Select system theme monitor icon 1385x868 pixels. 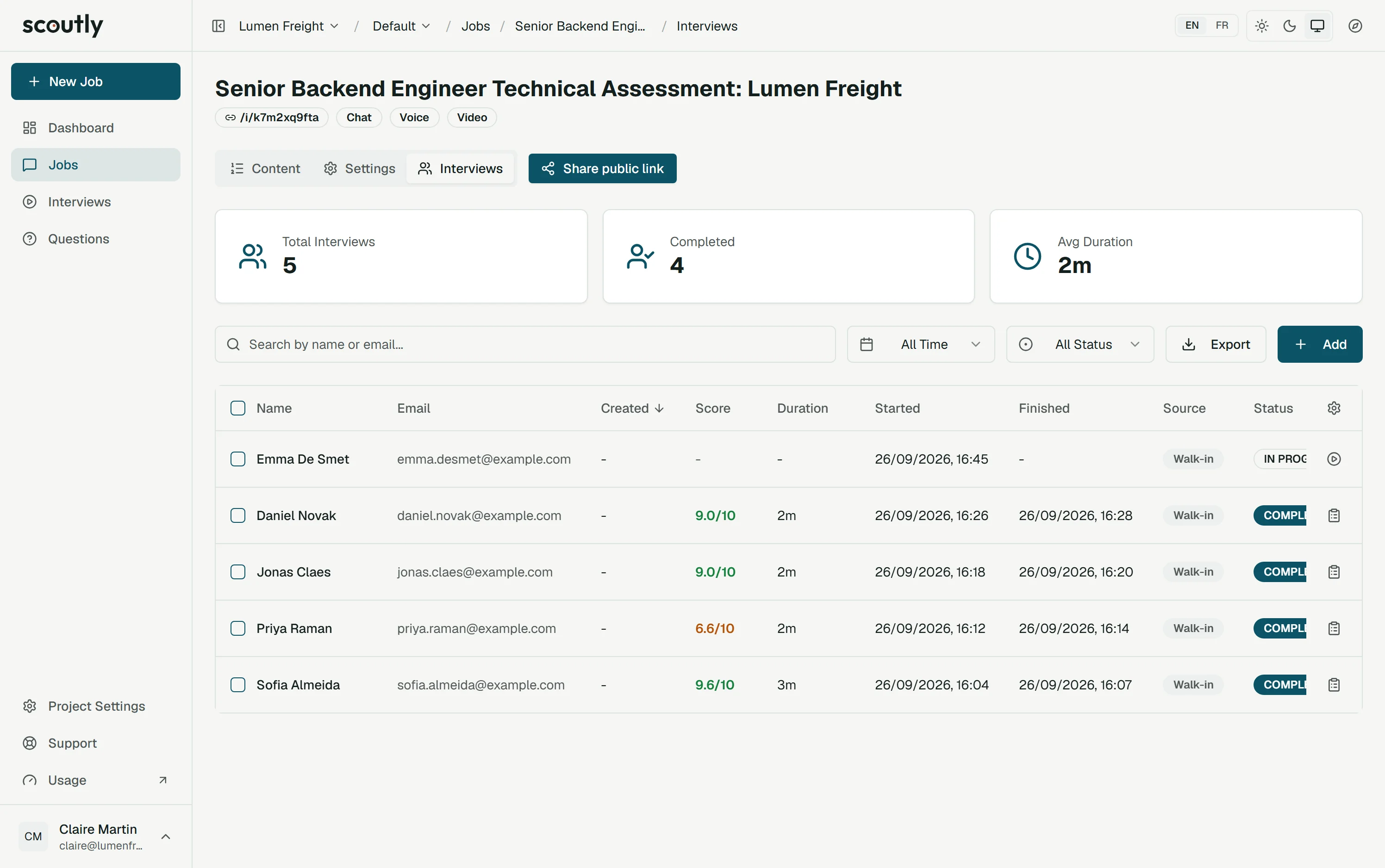click(x=1317, y=26)
